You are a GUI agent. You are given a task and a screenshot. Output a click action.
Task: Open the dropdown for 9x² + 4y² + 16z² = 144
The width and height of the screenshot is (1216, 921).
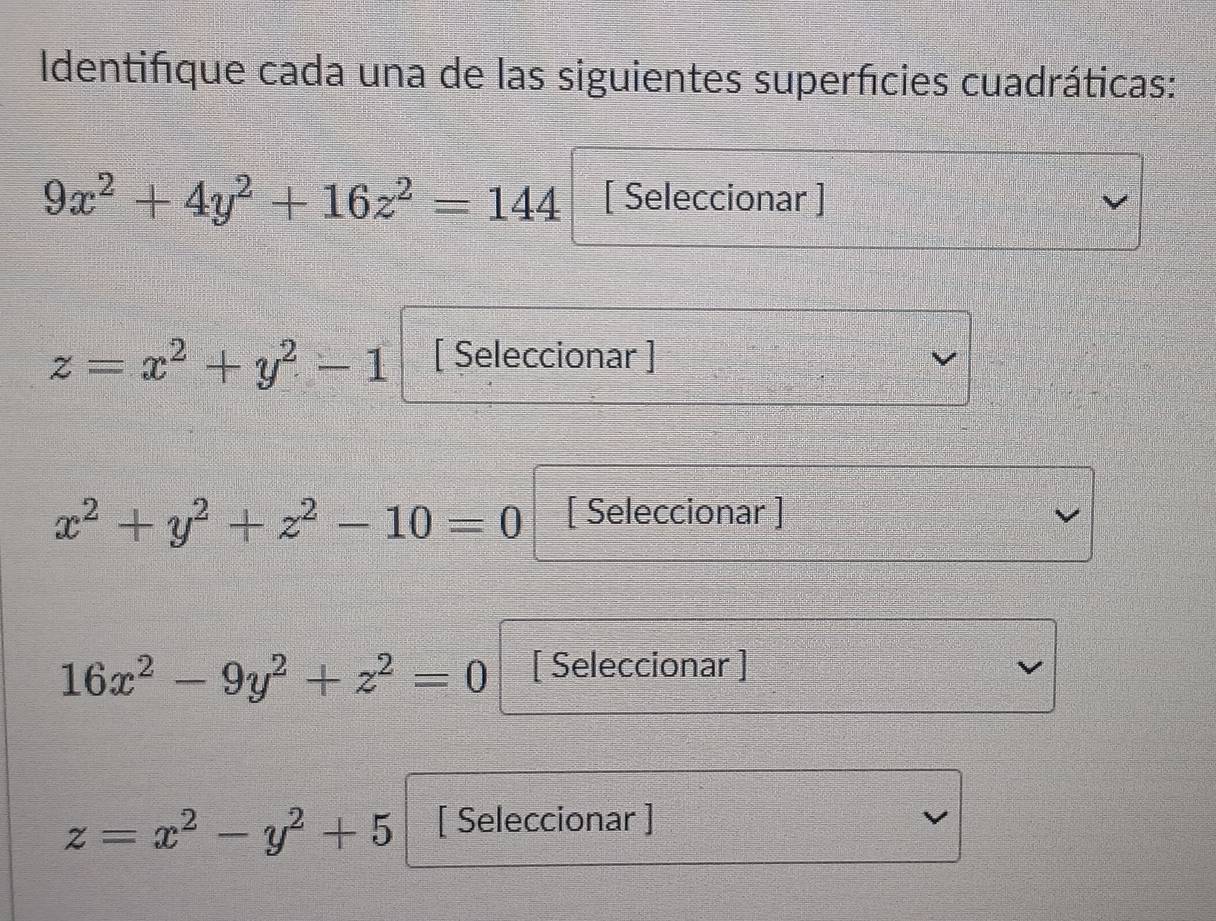click(856, 200)
